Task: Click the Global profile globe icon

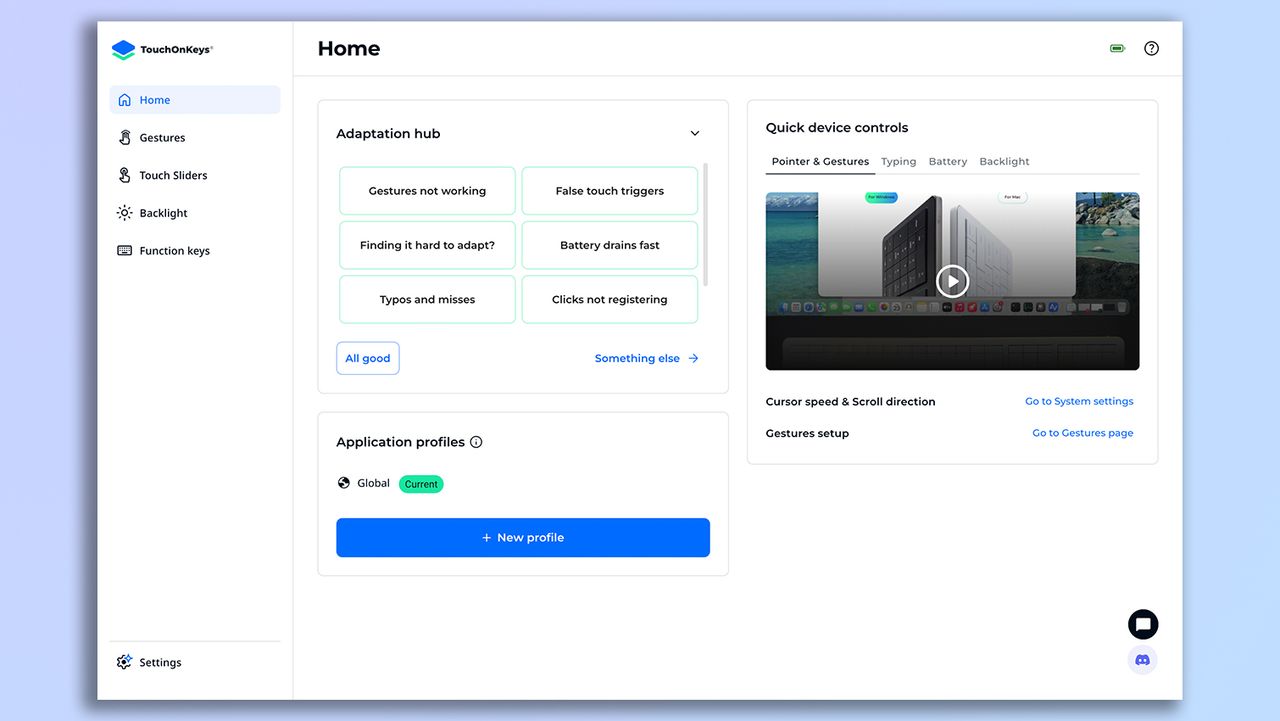Action: click(344, 483)
